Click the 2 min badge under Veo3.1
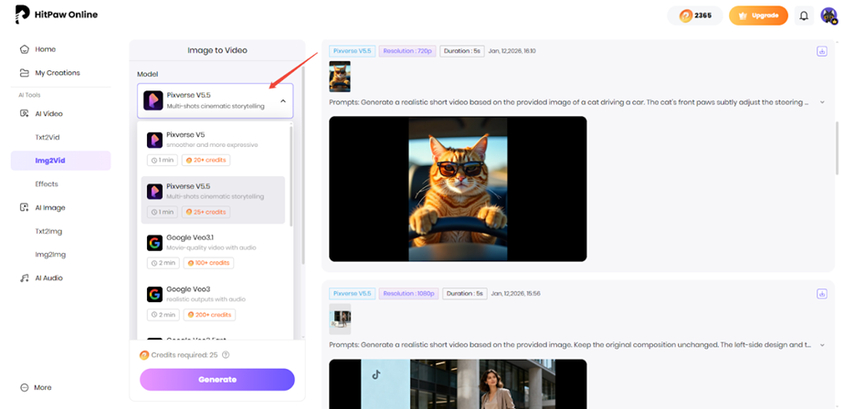This screenshot has height=409, width=855. tap(163, 263)
